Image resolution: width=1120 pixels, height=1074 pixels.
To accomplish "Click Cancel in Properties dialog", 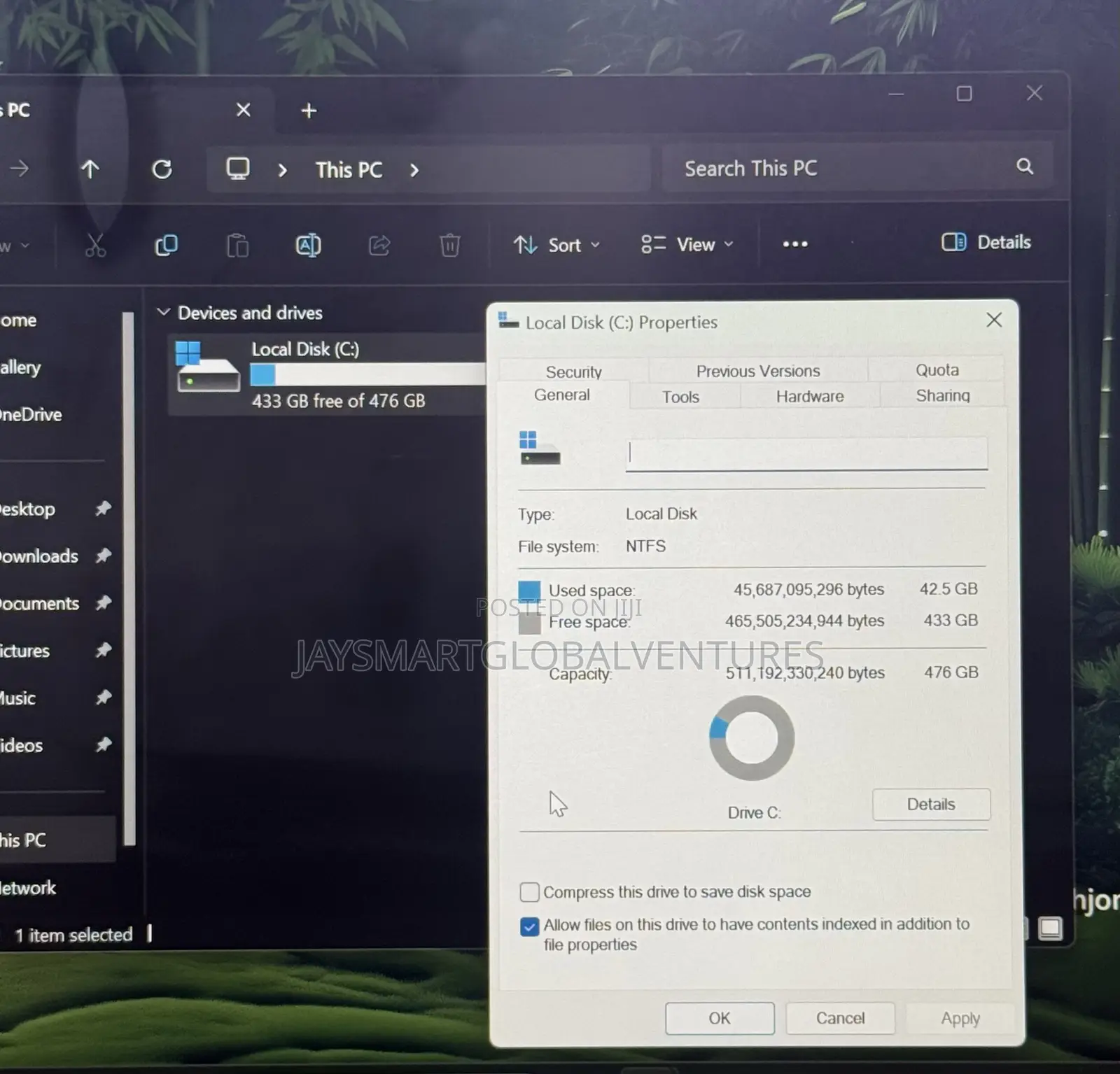I will [x=840, y=1018].
